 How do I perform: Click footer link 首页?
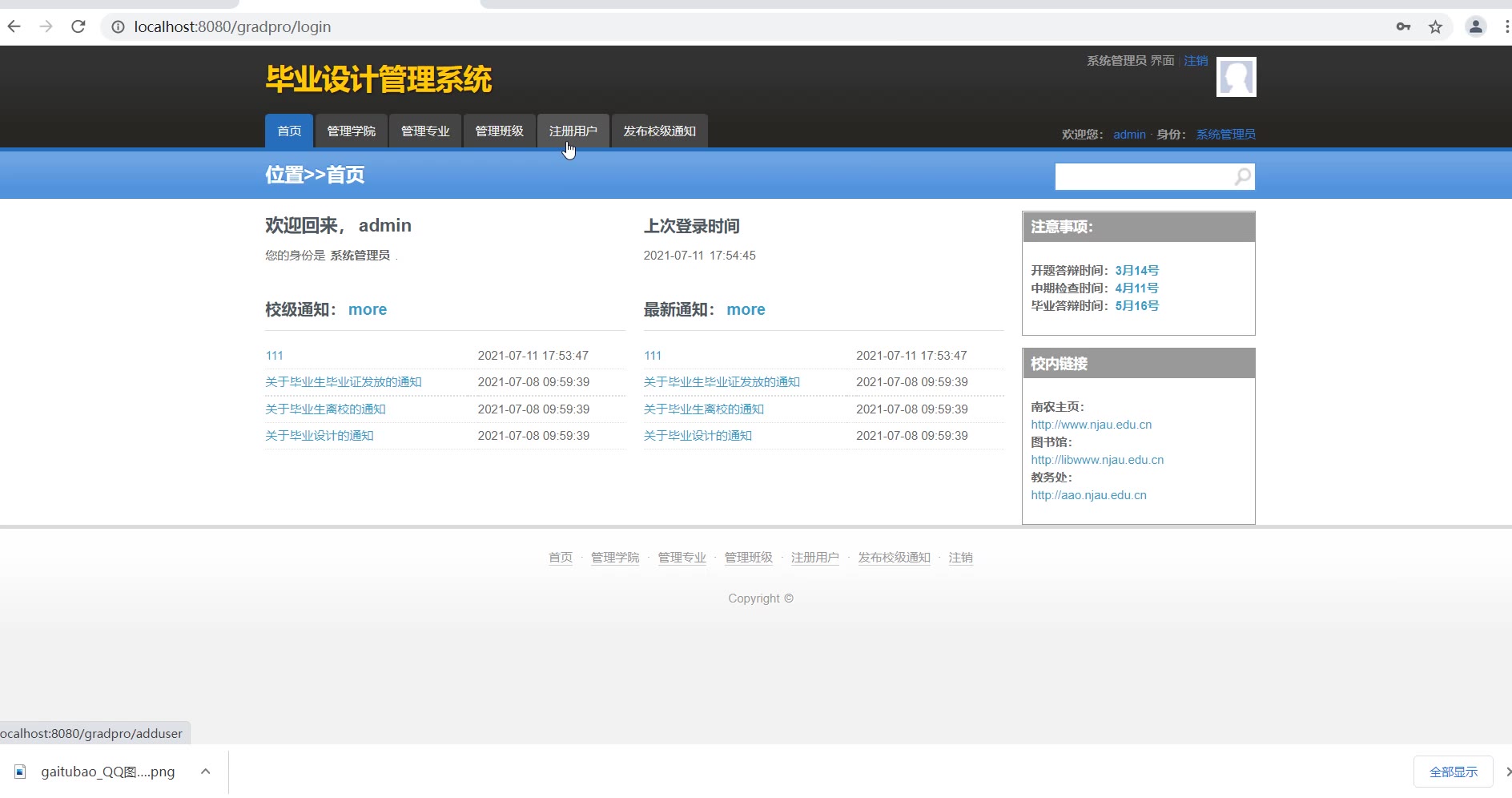tap(561, 558)
